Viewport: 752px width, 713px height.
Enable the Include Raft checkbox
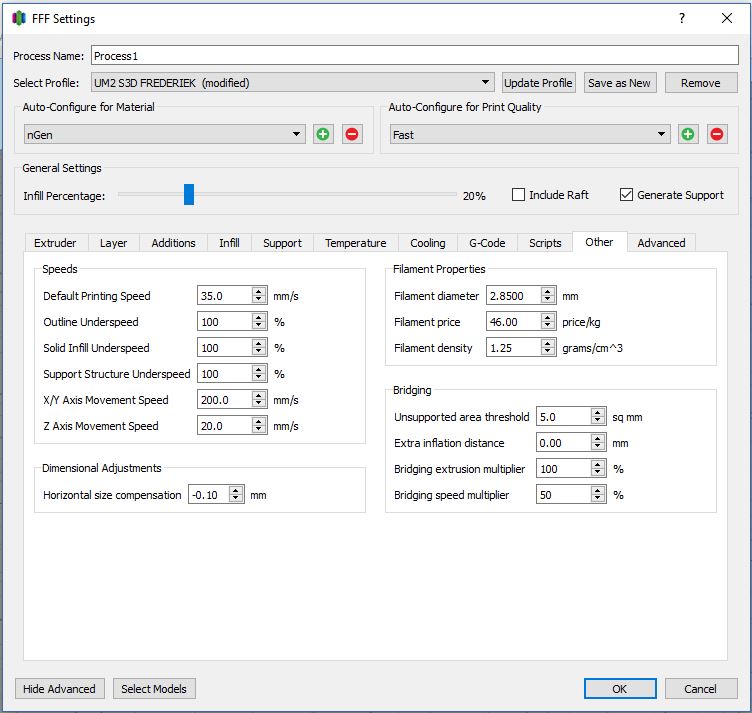pos(518,195)
